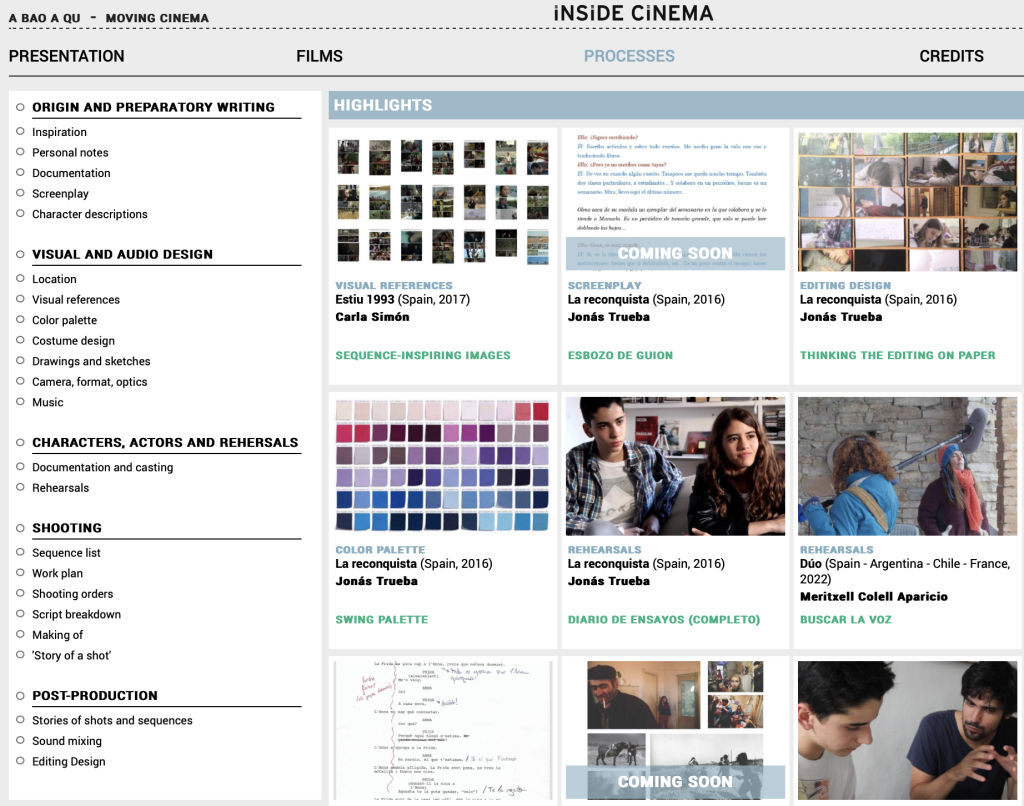Open the Dúo rehearsals photo thumbnail
The height and width of the screenshot is (806, 1024).
tap(907, 465)
